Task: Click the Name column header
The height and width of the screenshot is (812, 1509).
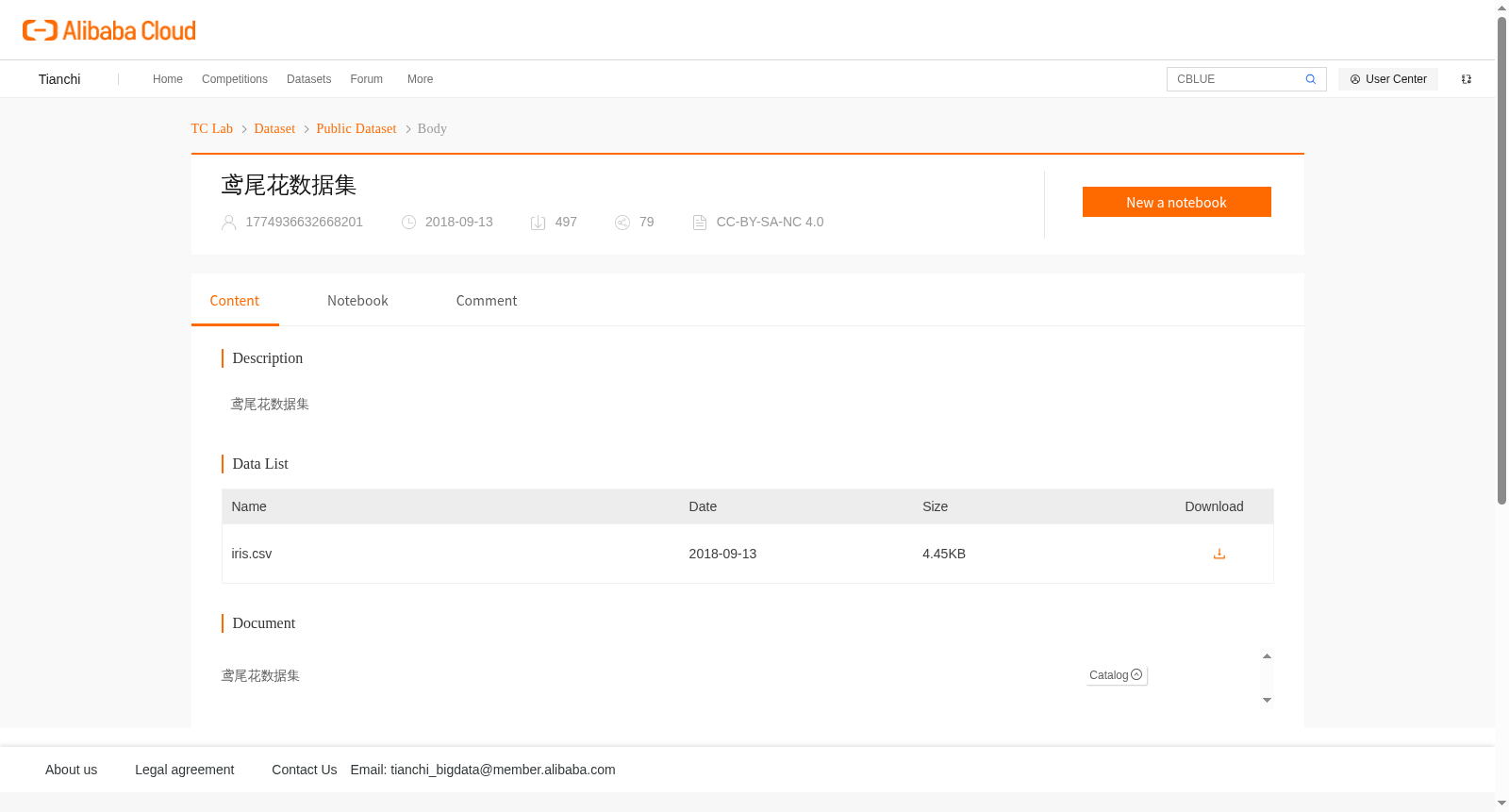Action: pos(249,506)
